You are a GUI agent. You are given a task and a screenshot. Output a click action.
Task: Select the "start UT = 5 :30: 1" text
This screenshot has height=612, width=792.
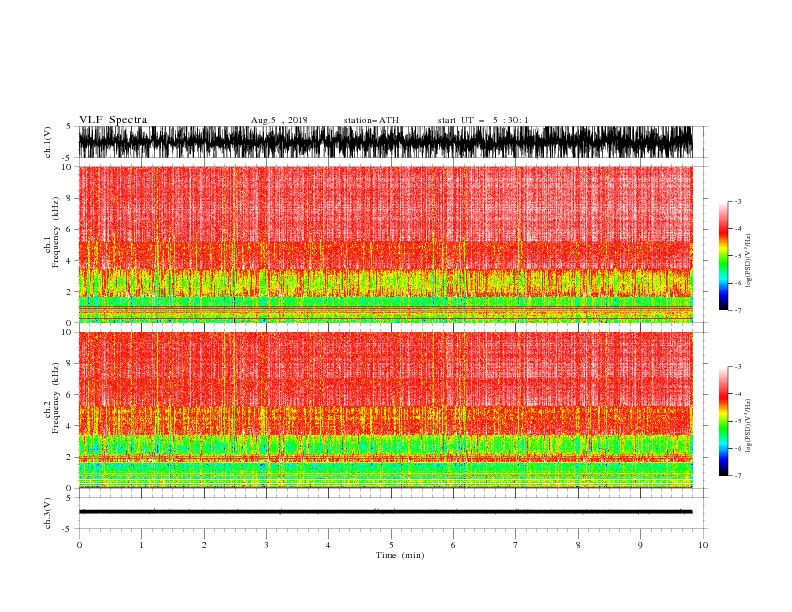(483, 120)
